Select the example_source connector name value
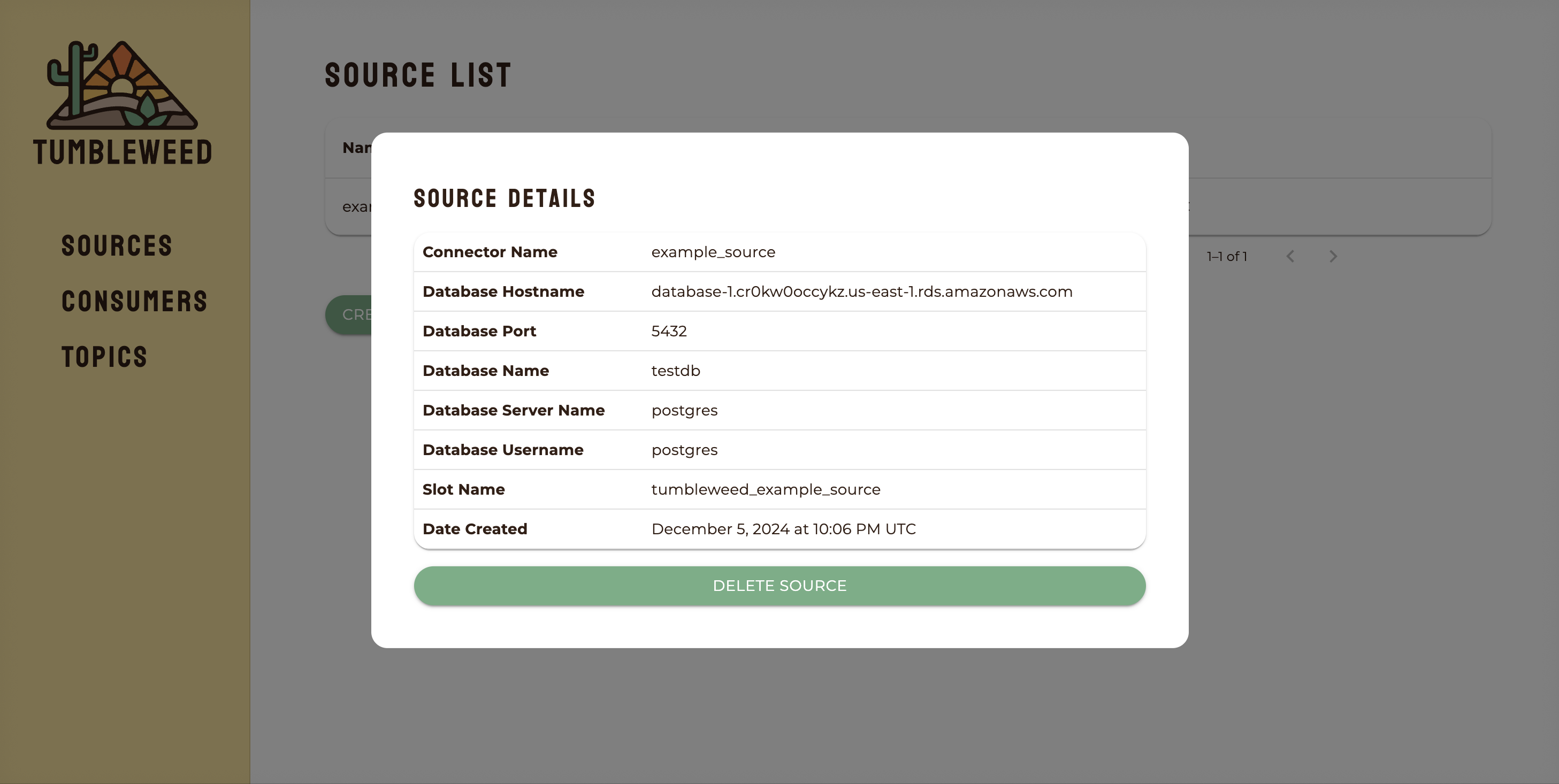This screenshot has width=1559, height=784. click(x=713, y=252)
